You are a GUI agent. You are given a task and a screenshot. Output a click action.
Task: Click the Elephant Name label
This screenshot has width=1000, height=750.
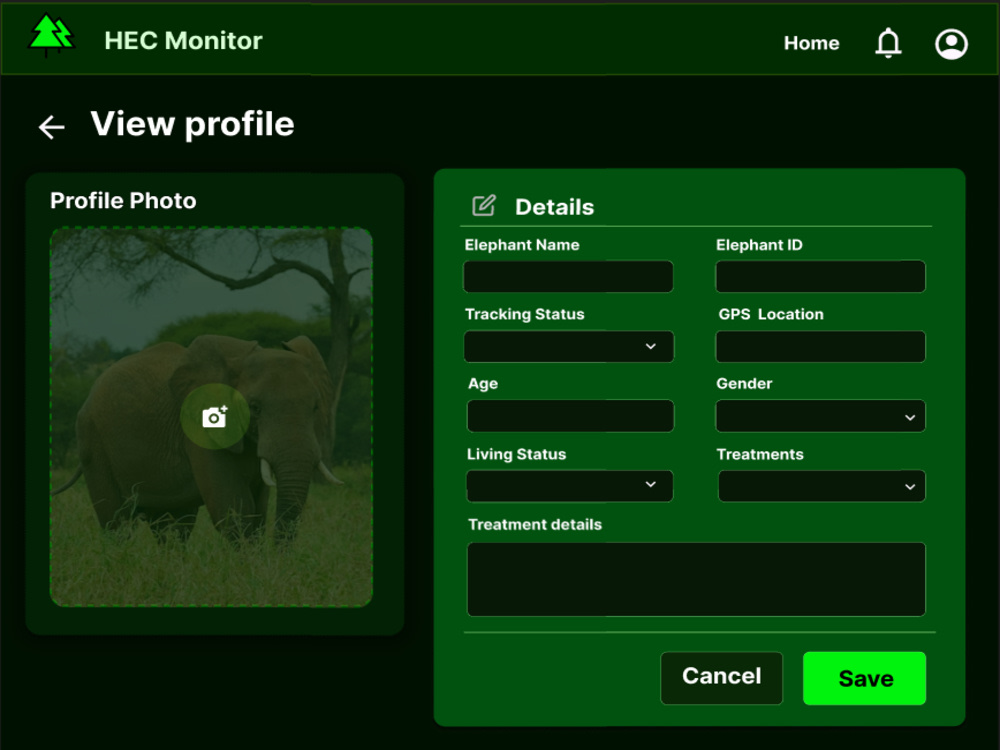522,245
